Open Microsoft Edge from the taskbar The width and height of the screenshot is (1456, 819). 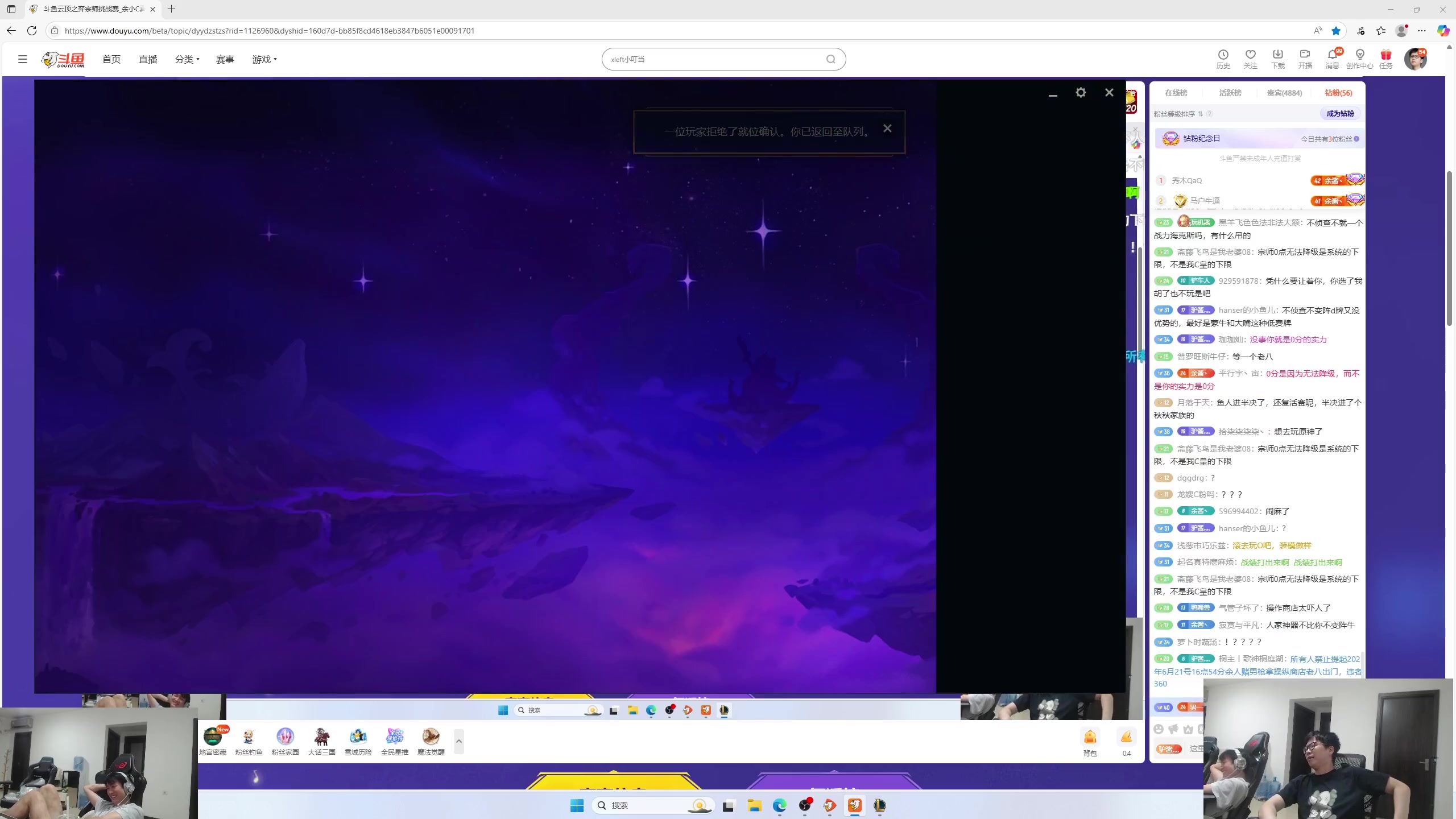point(779,805)
